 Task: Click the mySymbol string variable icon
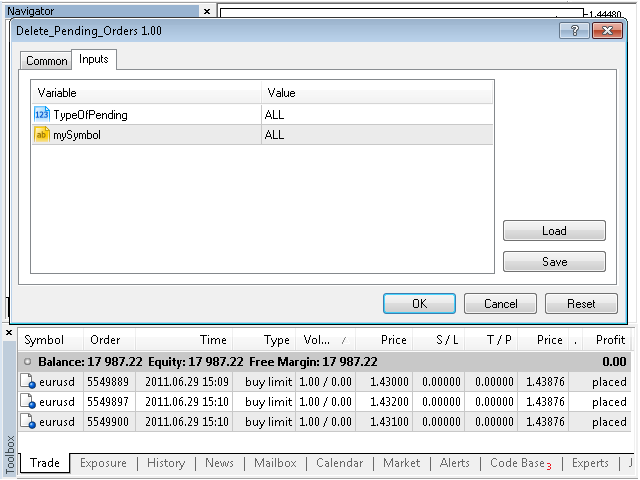click(41, 135)
